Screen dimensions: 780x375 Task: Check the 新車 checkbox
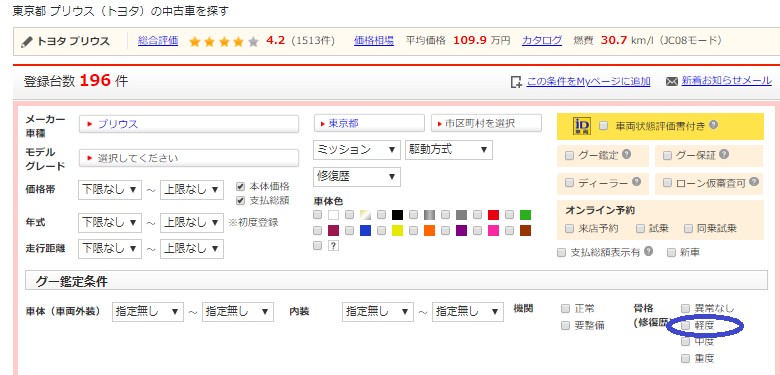click(671, 253)
